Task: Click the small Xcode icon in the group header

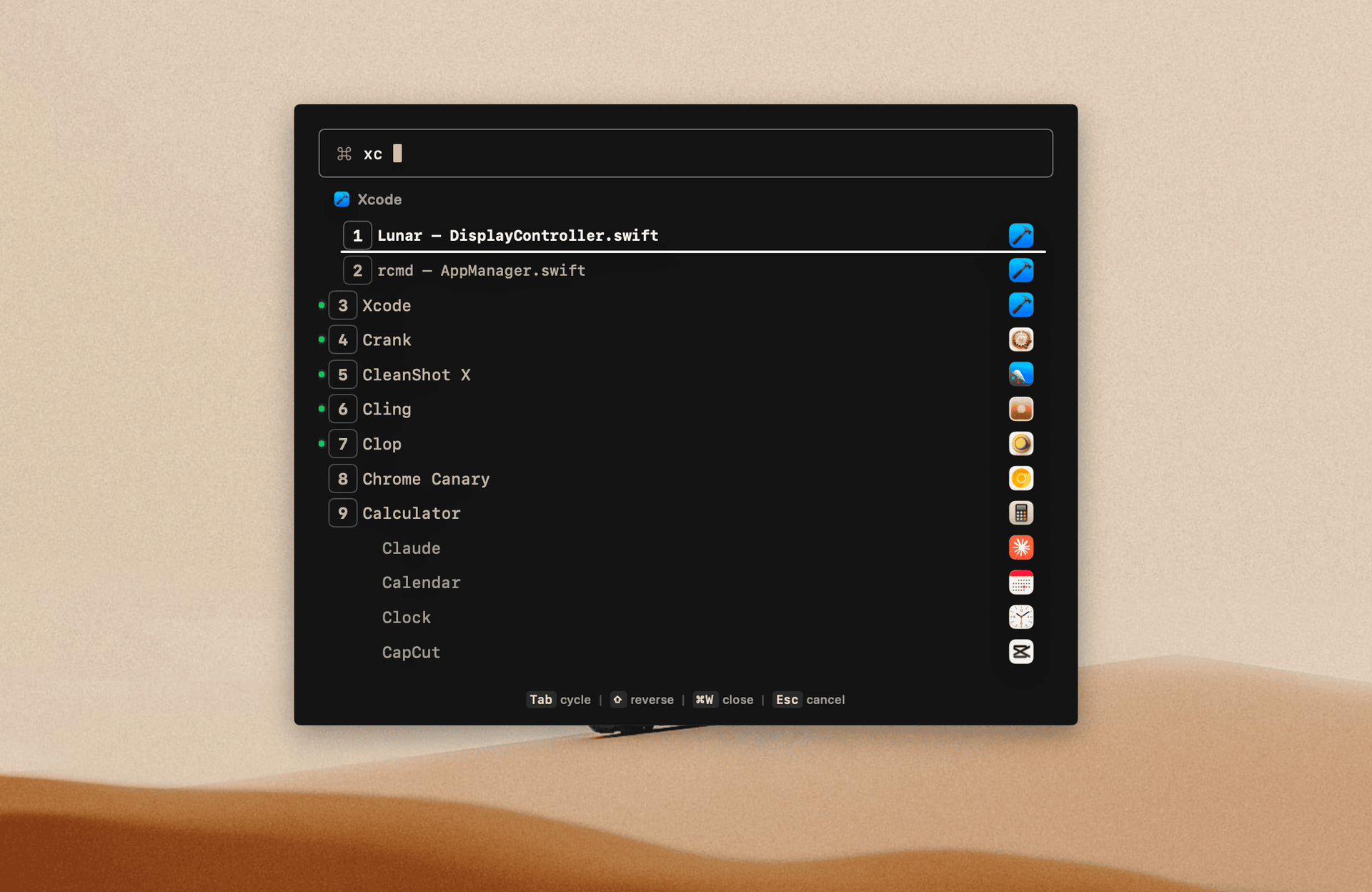Action: coord(342,199)
